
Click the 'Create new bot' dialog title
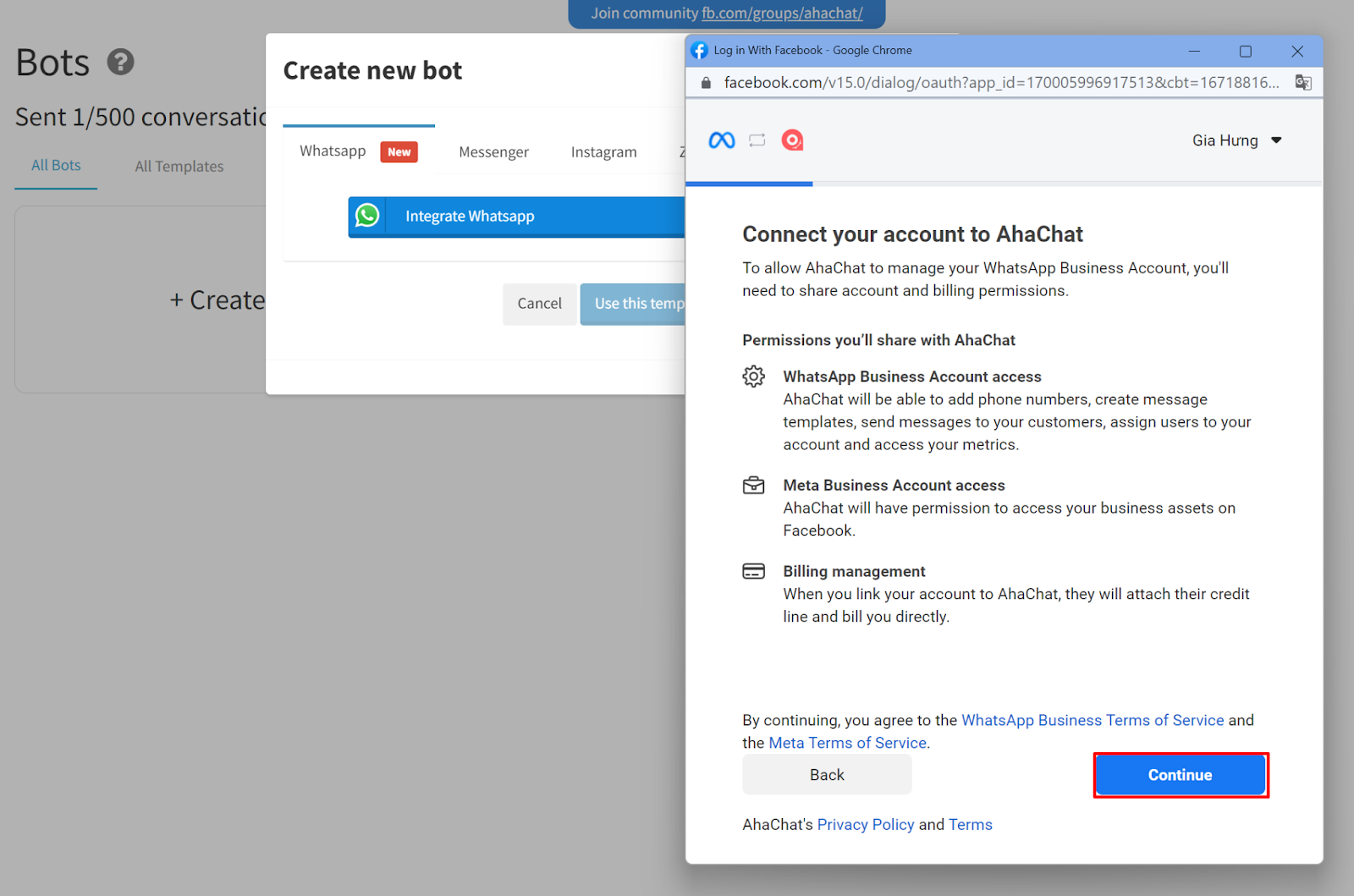pos(372,71)
